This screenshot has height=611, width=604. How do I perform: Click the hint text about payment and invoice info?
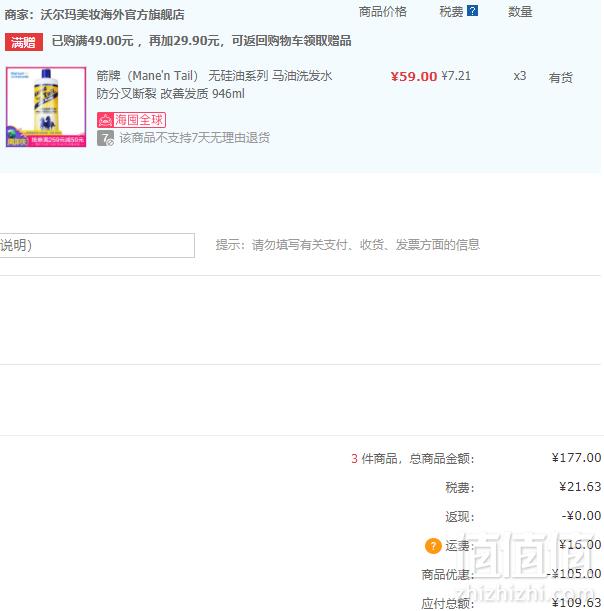pyautogui.click(x=348, y=245)
